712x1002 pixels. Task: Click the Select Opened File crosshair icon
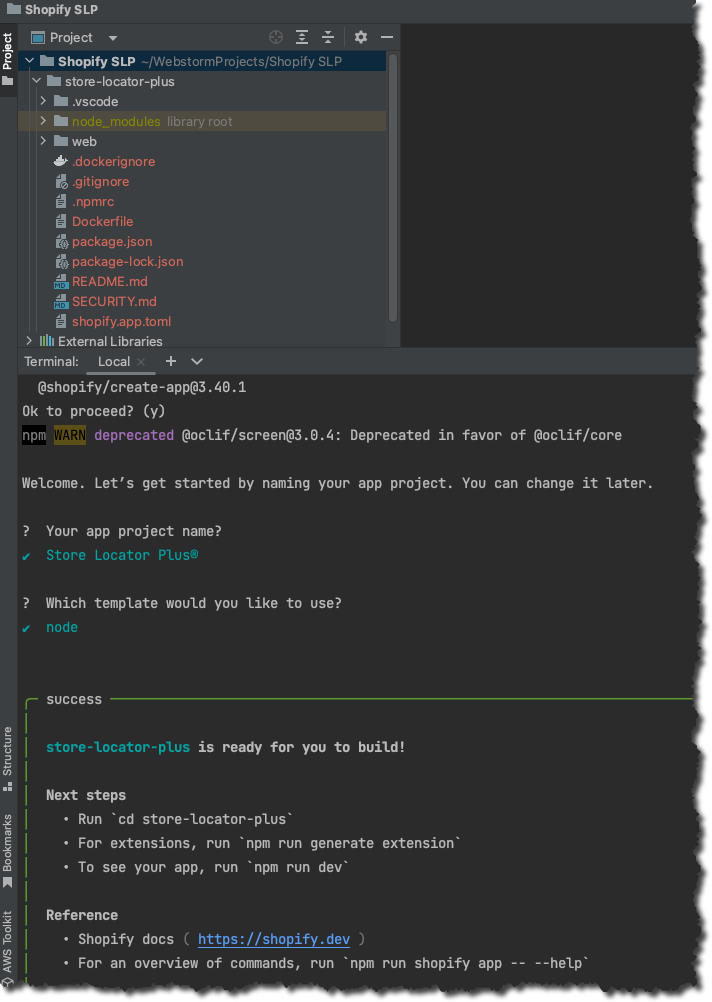[275, 36]
